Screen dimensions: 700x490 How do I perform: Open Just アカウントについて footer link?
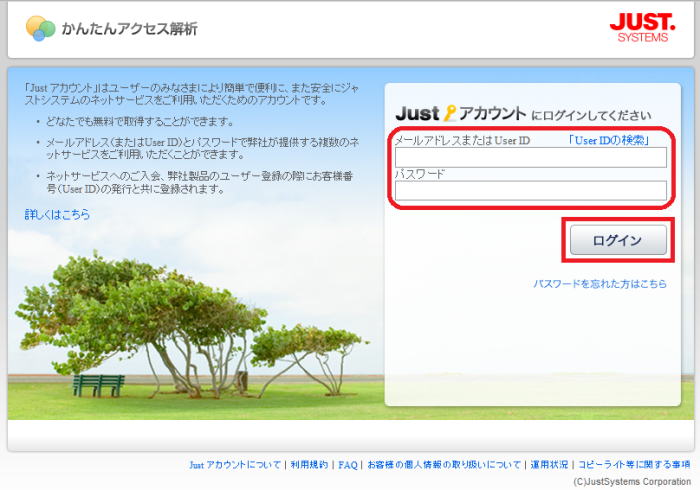[235, 465]
